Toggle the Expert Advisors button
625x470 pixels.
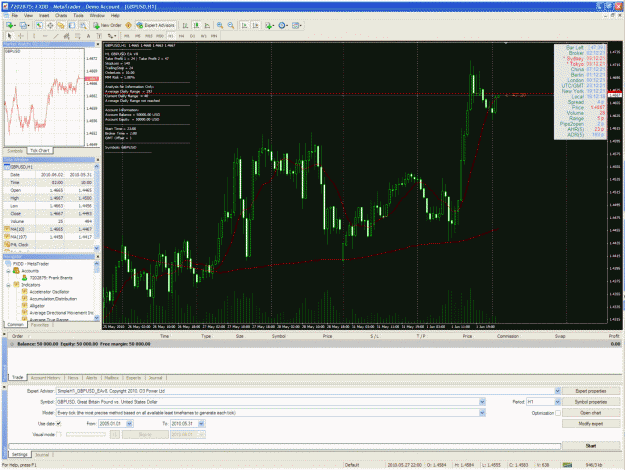tap(155, 26)
